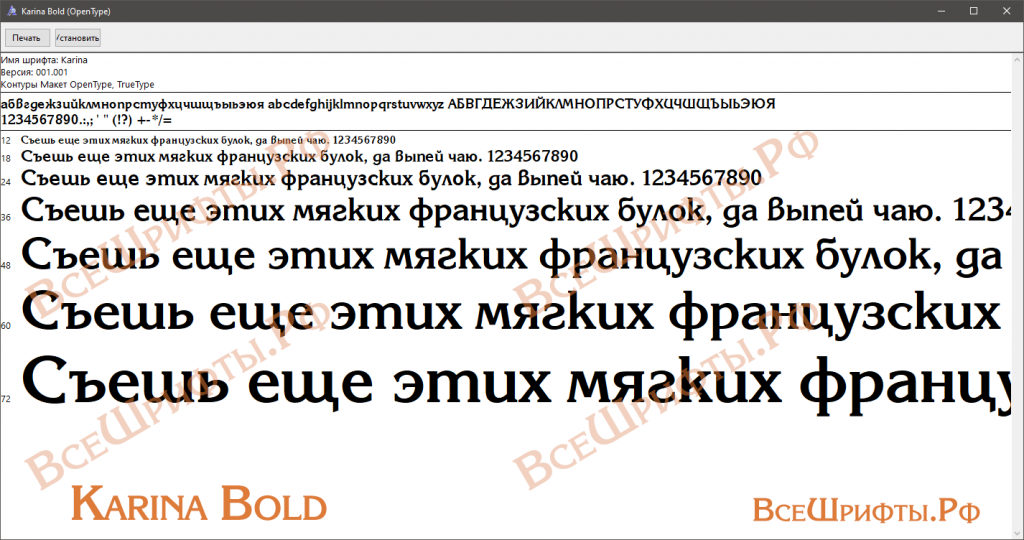Click the 'Версия: 001.001' text
Screen dimensions: 1024x540
[35, 72]
